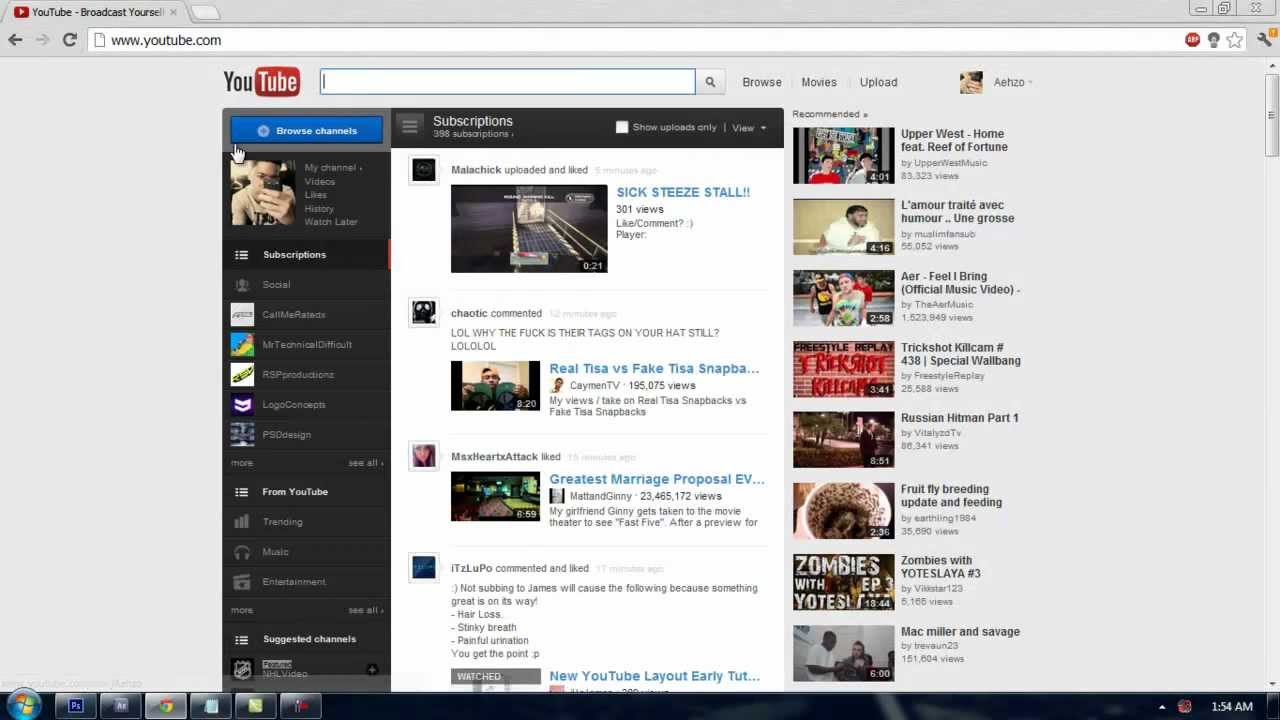Viewport: 1280px width, 720px height.
Task: Open Greatest Marriage Proposal video title
Action: [x=656, y=479]
